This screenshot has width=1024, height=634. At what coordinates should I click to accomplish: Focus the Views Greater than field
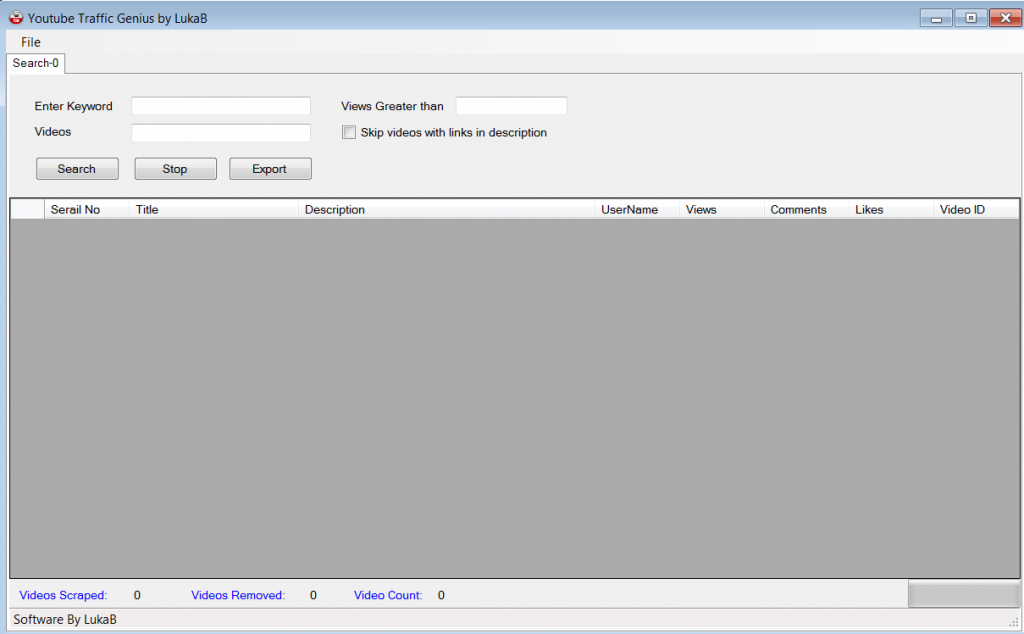click(x=511, y=106)
